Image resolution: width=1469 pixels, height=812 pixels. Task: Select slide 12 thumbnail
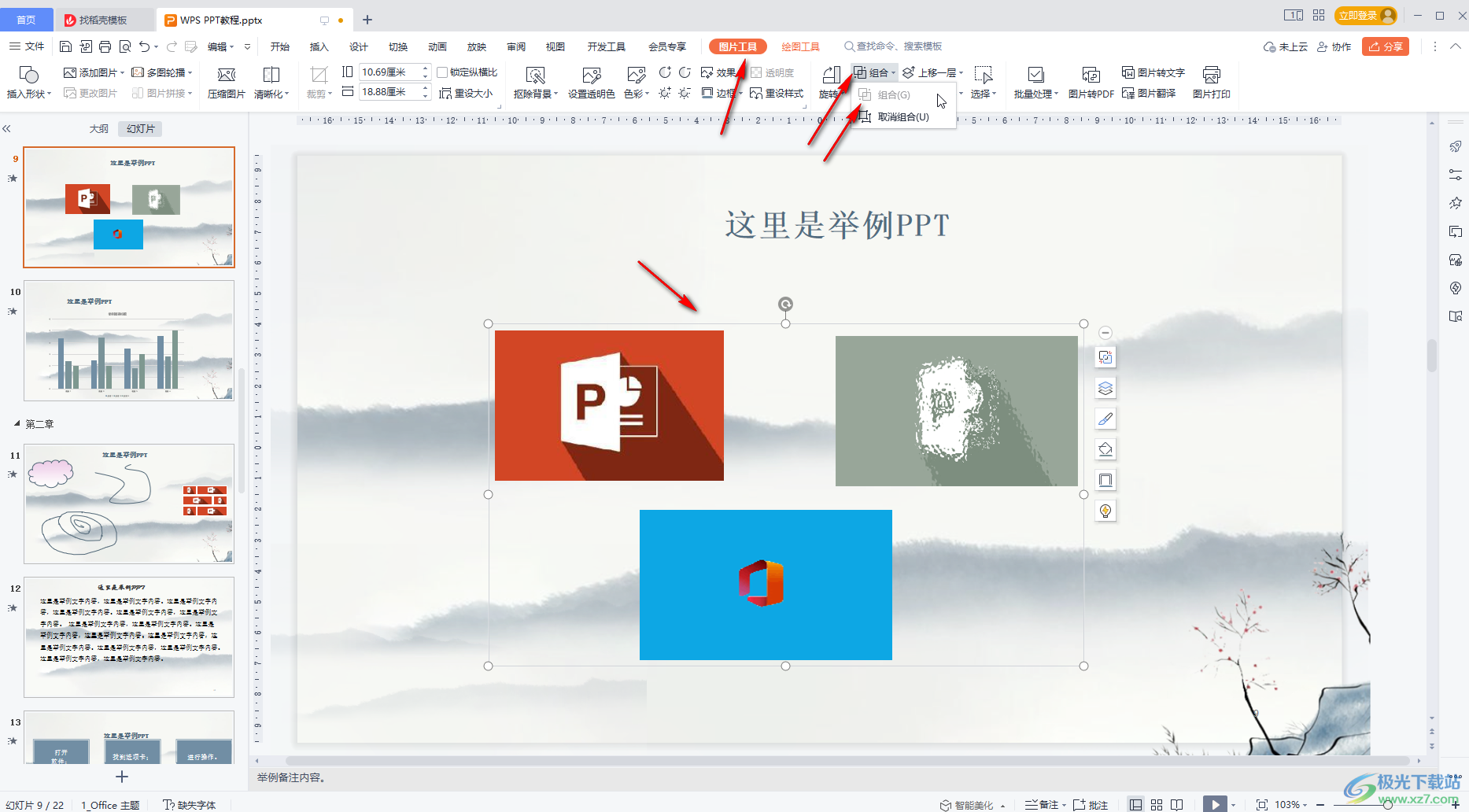coord(129,637)
